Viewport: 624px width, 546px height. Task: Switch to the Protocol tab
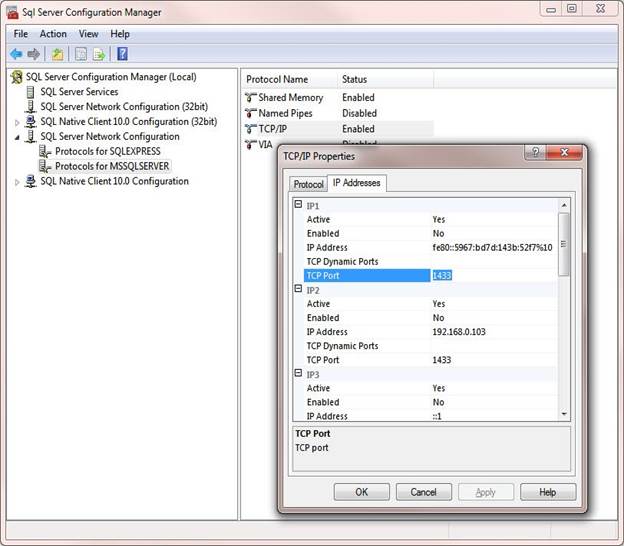pos(308,184)
